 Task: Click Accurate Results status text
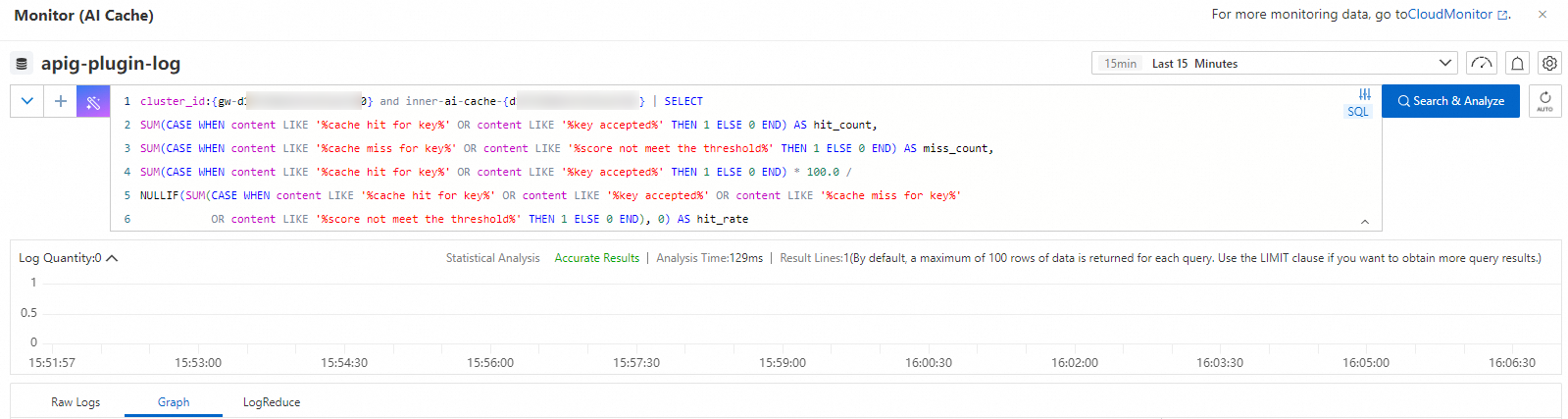click(597, 258)
